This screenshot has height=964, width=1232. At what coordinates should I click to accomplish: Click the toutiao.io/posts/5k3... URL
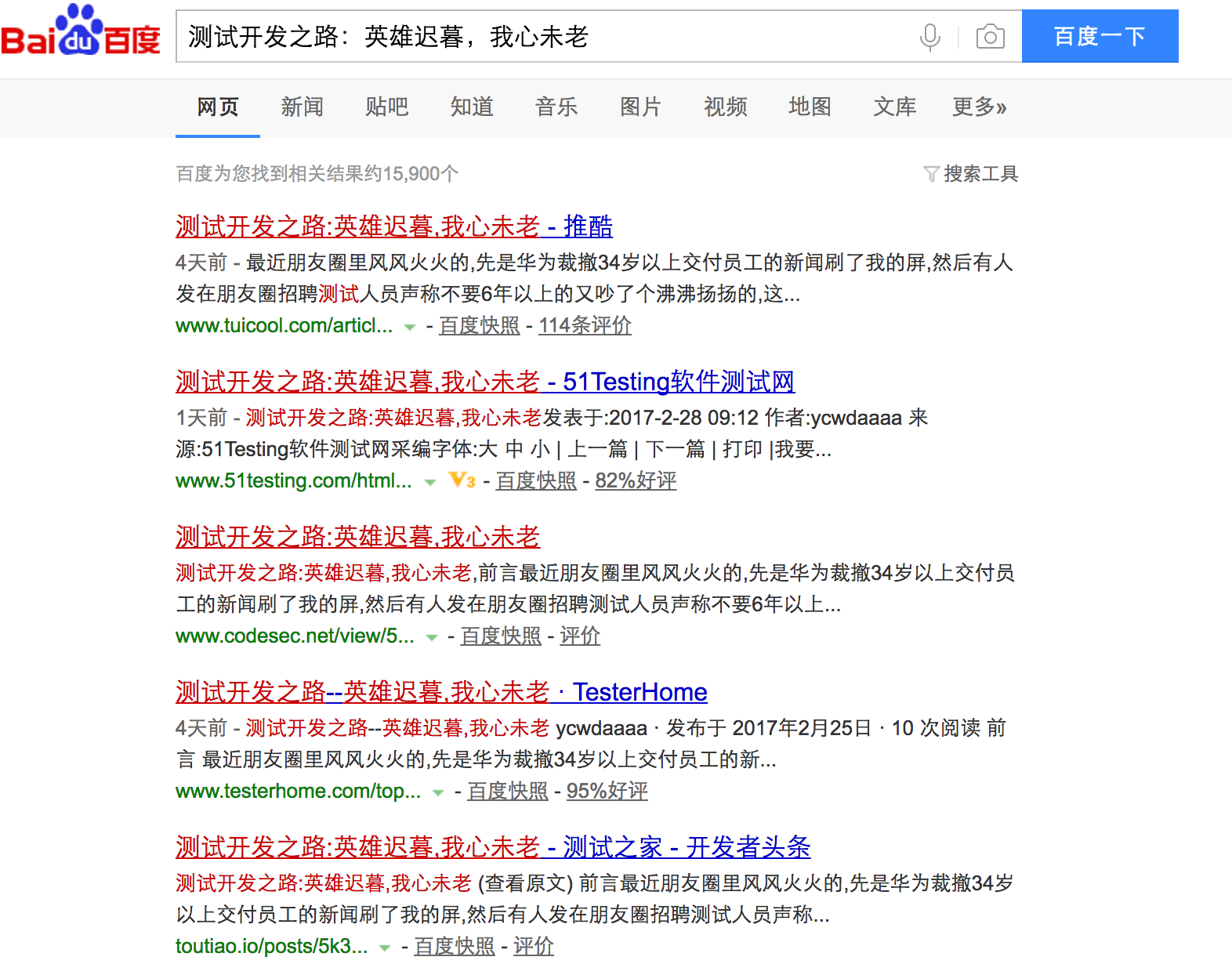click(271, 946)
